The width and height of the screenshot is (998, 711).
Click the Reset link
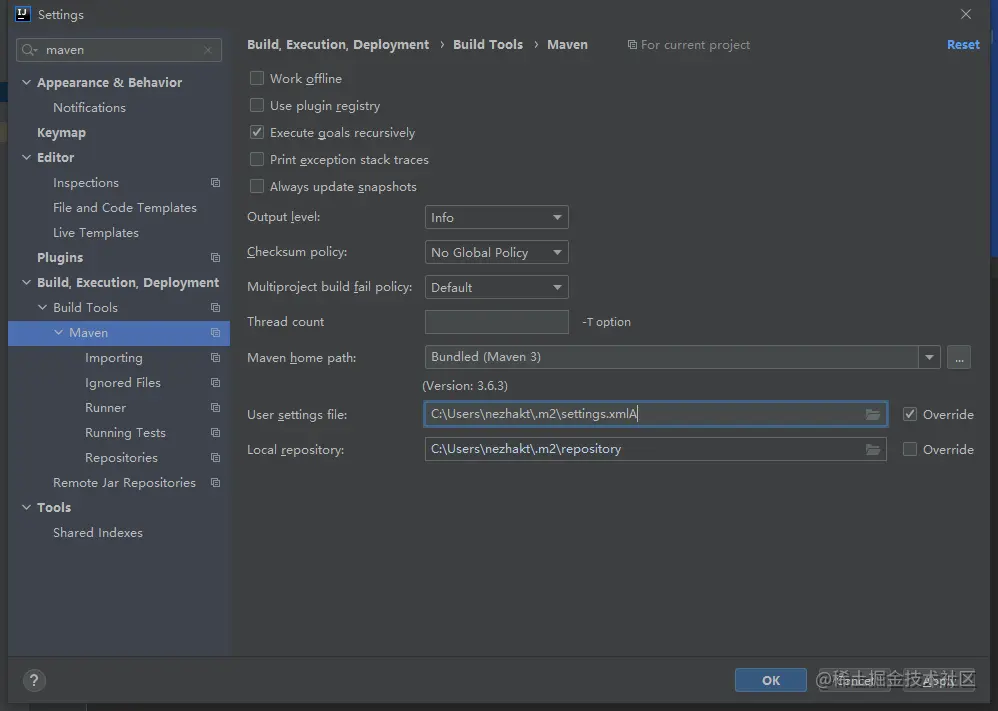tap(963, 45)
